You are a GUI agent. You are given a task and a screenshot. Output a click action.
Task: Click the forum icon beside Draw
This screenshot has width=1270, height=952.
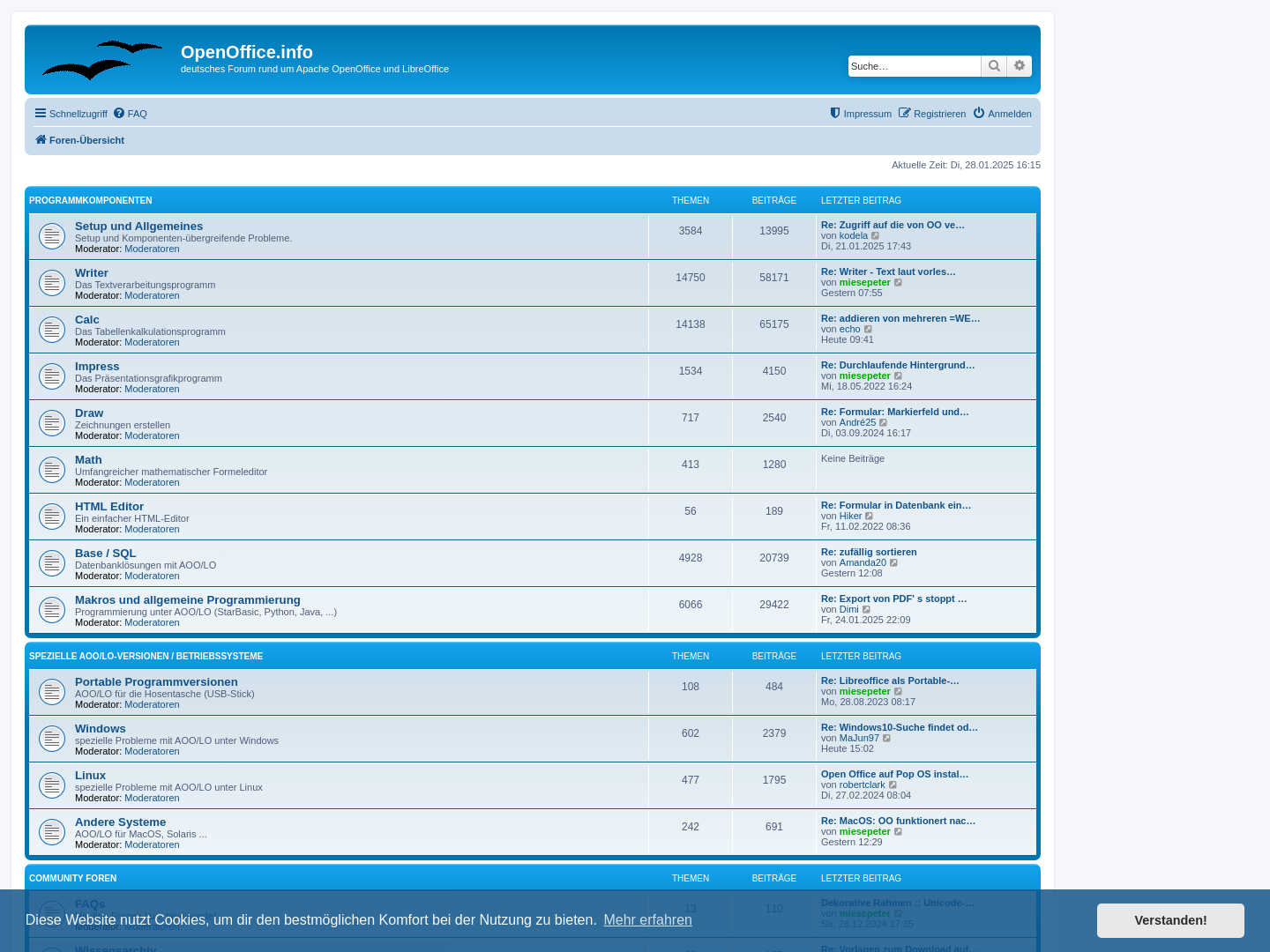[x=52, y=423]
